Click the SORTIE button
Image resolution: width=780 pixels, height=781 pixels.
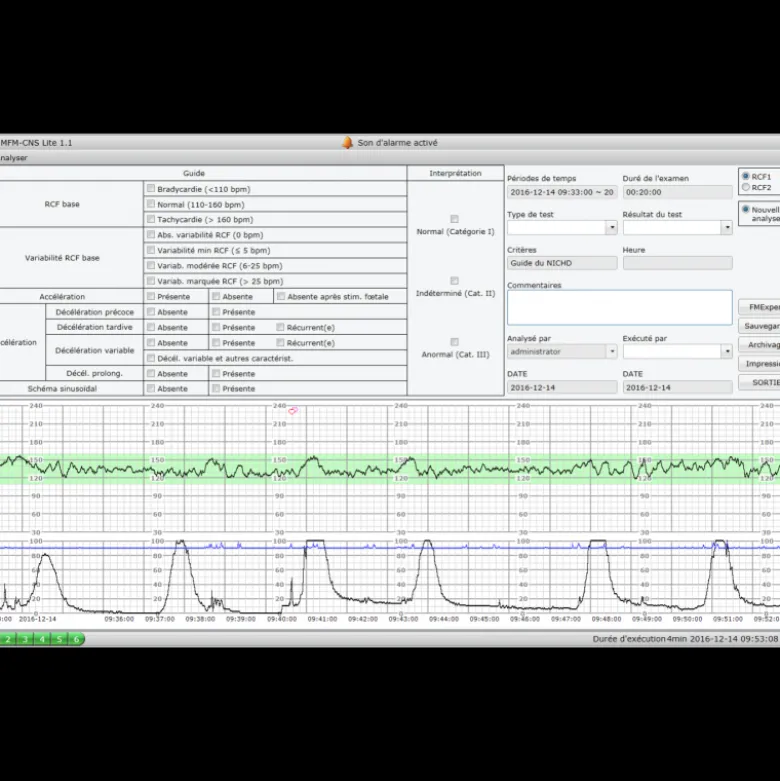tap(759, 382)
